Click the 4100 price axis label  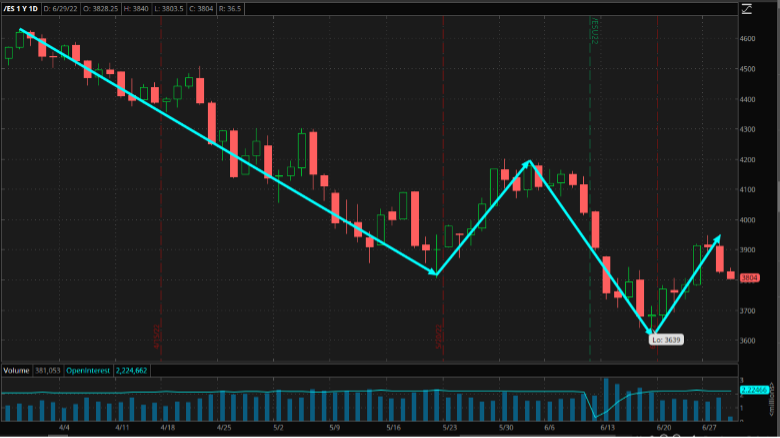point(748,190)
